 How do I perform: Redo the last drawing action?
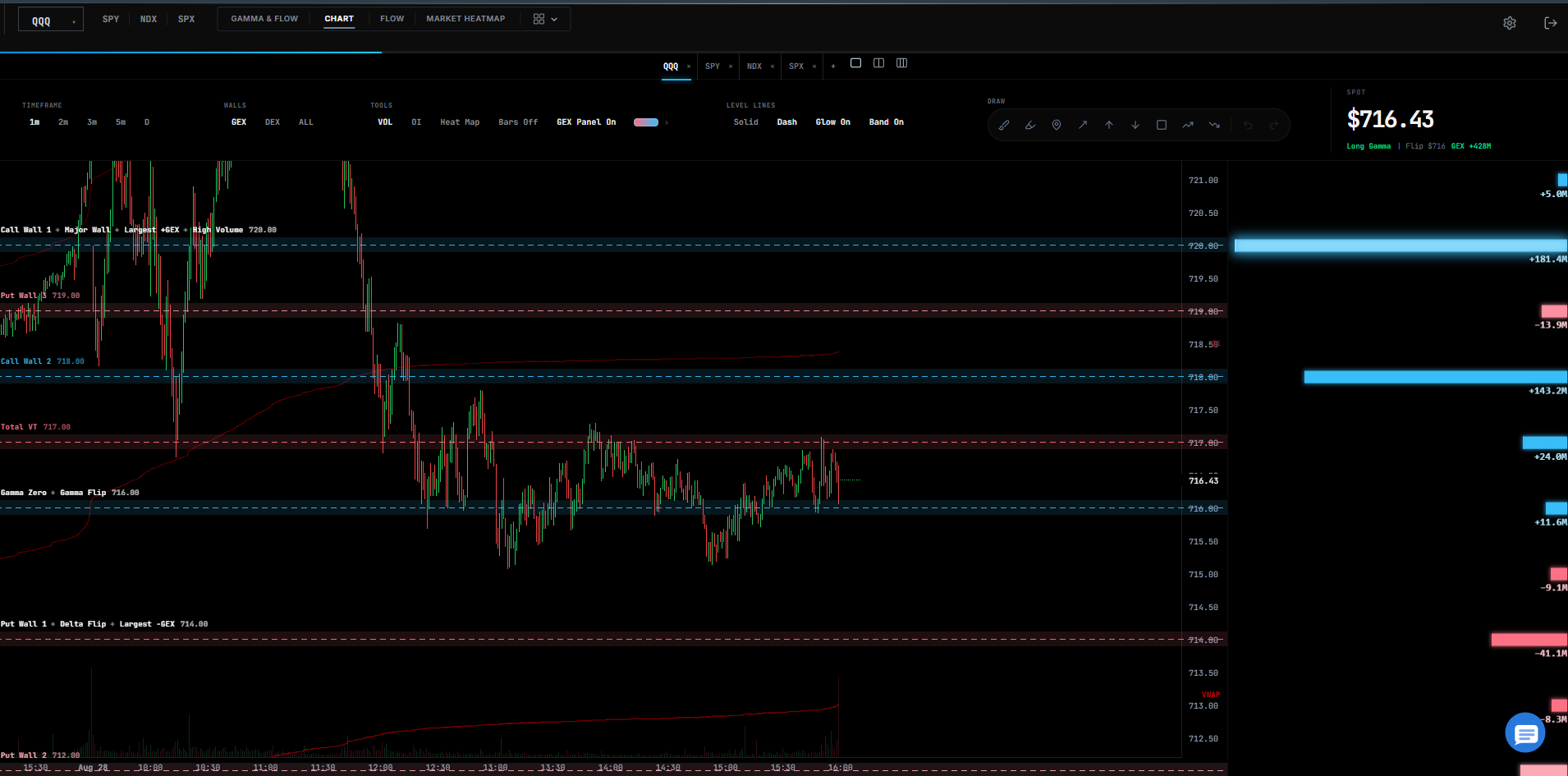tap(1274, 125)
